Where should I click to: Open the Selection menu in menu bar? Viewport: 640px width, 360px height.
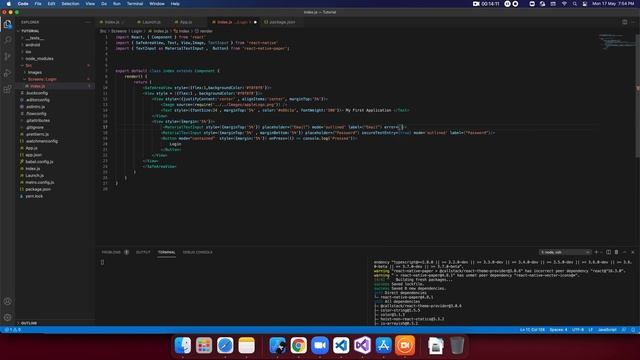(70, 4)
